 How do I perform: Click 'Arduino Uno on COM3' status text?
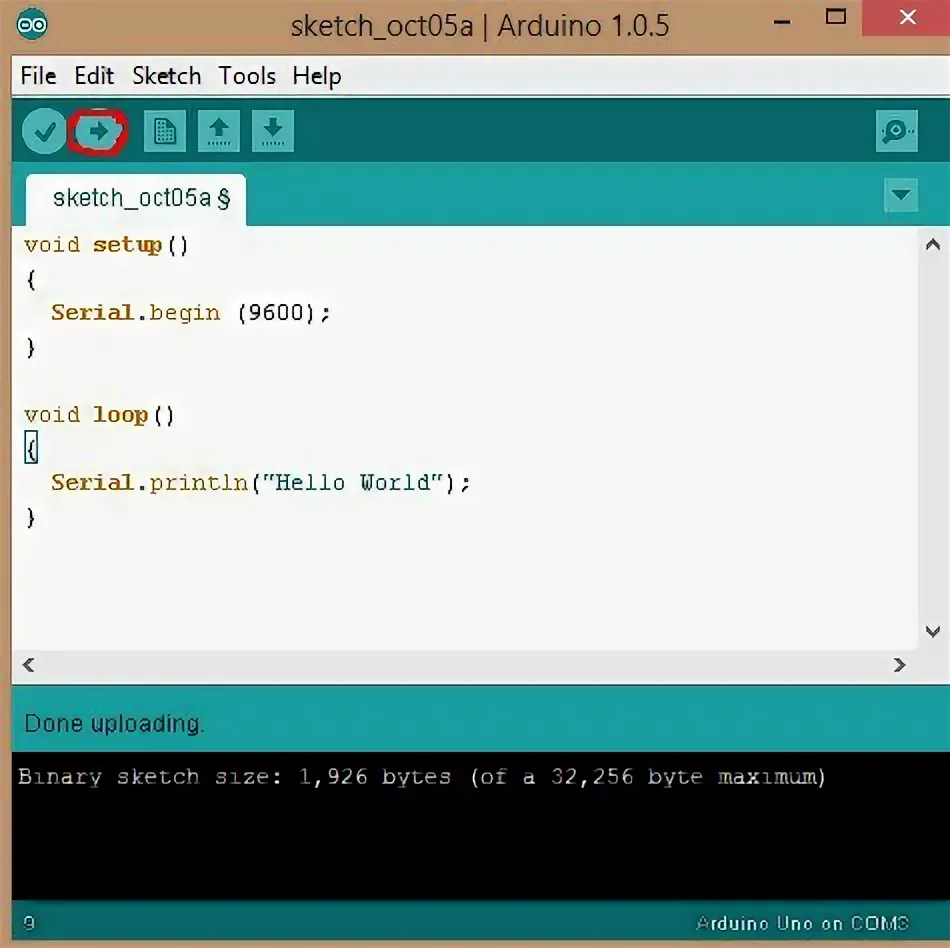click(802, 923)
